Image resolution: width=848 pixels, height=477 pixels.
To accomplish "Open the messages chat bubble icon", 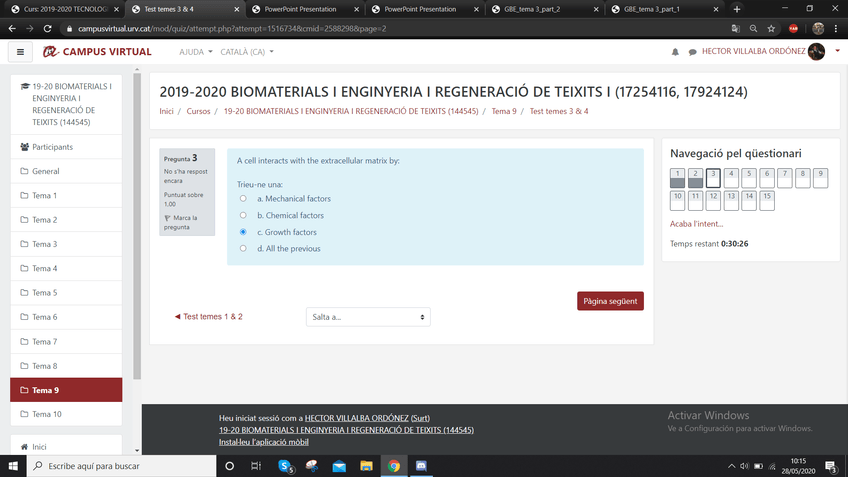I will pos(690,52).
